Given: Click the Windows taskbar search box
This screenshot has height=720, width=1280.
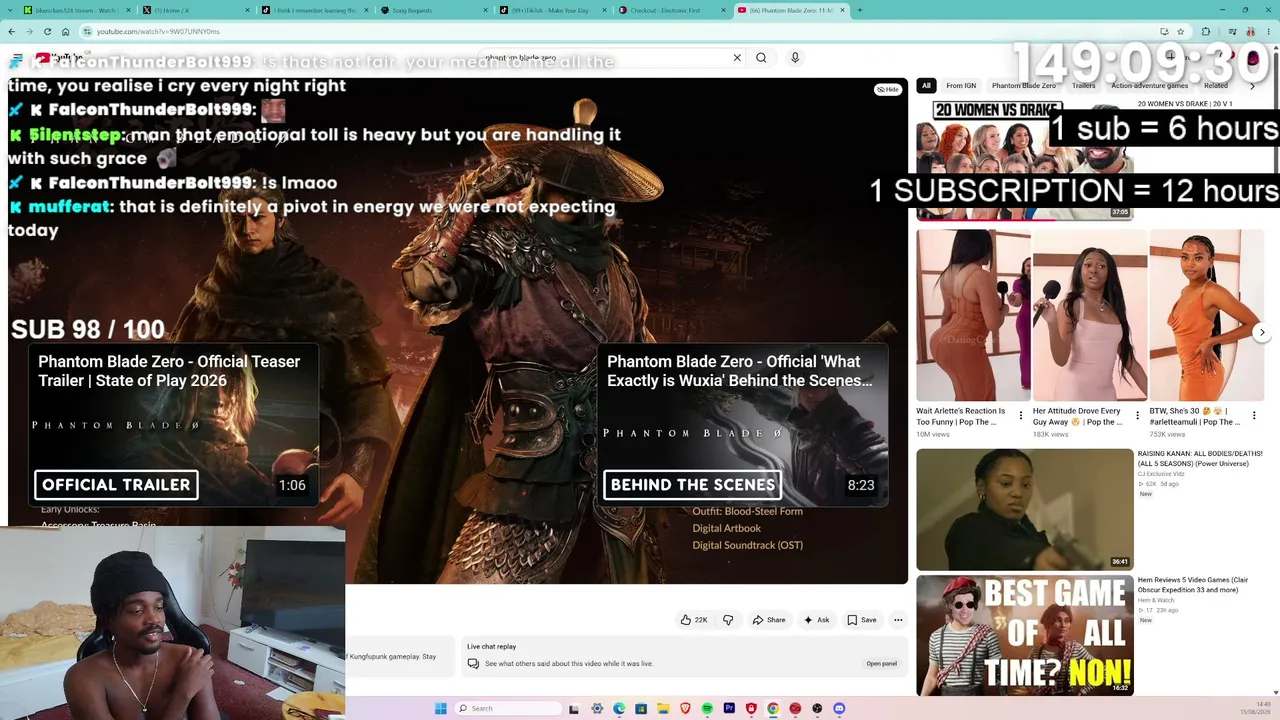Looking at the screenshot, I should (x=508, y=709).
